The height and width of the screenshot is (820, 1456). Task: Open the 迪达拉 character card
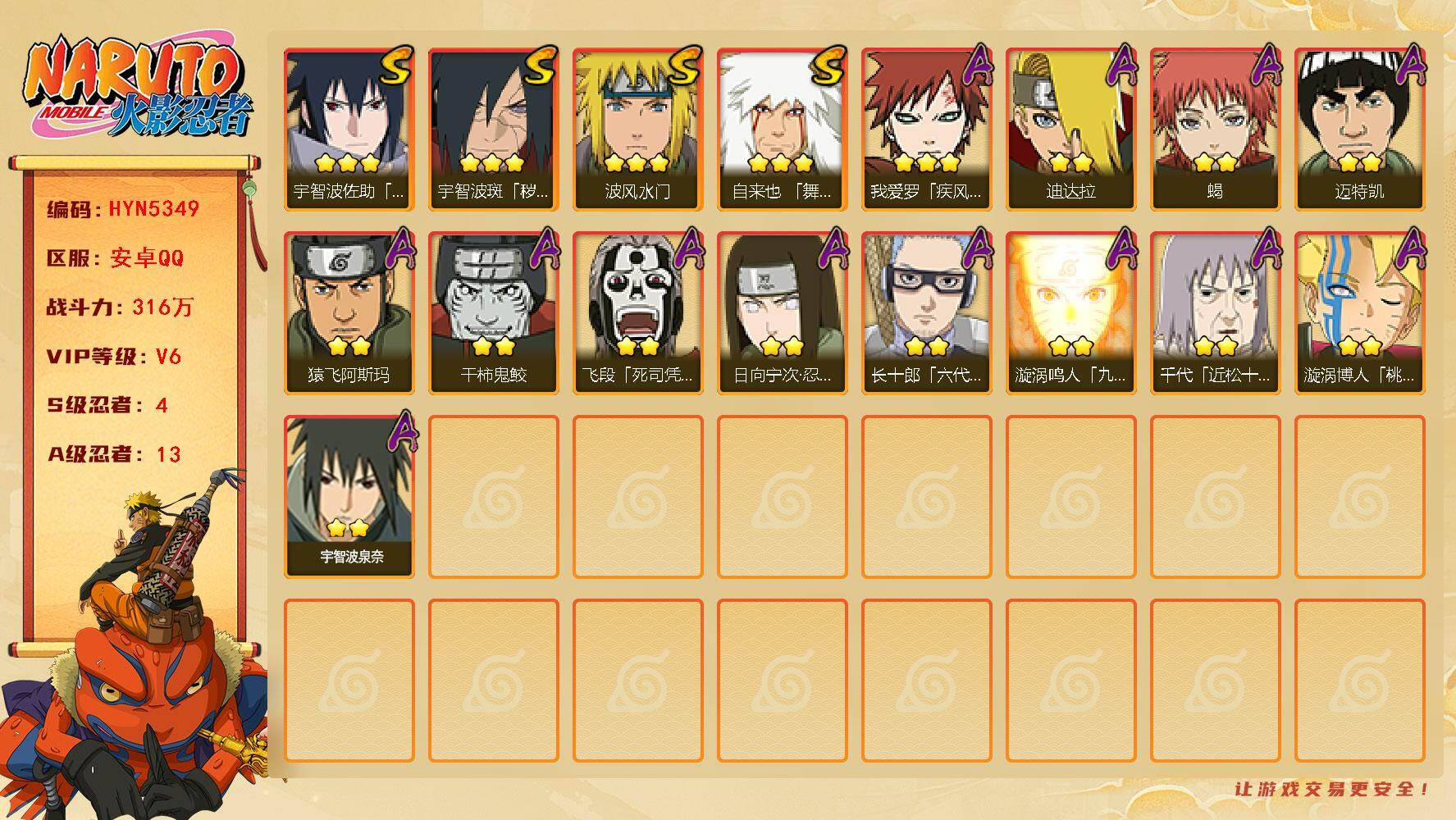coord(1070,130)
